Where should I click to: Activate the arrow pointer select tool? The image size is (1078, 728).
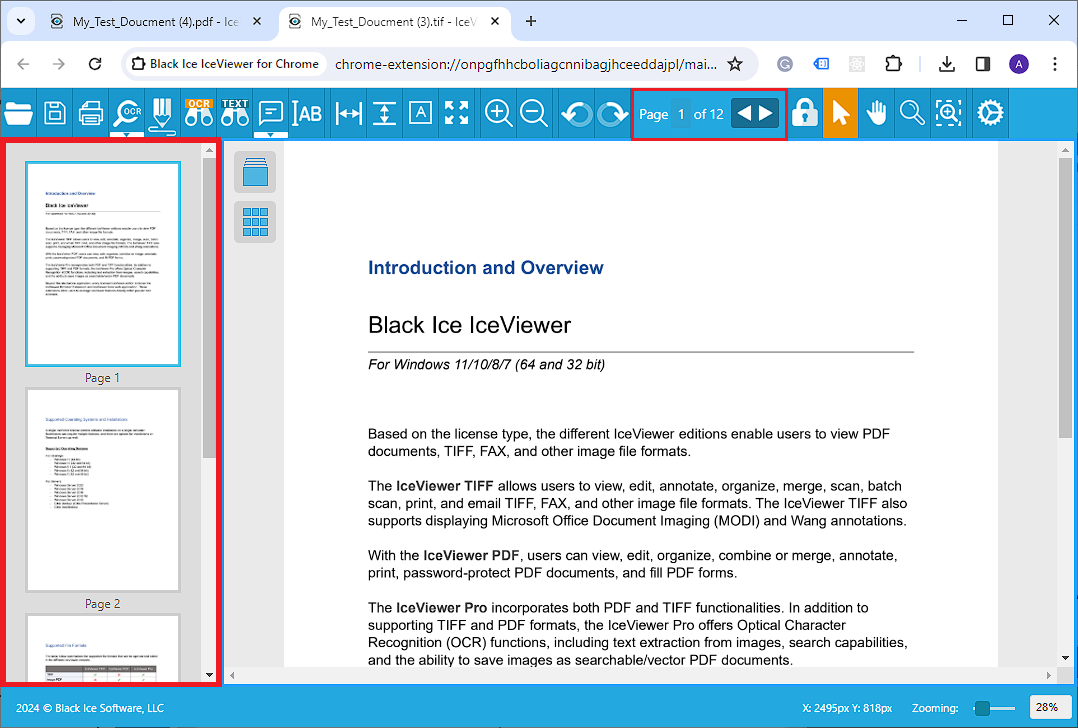(840, 113)
